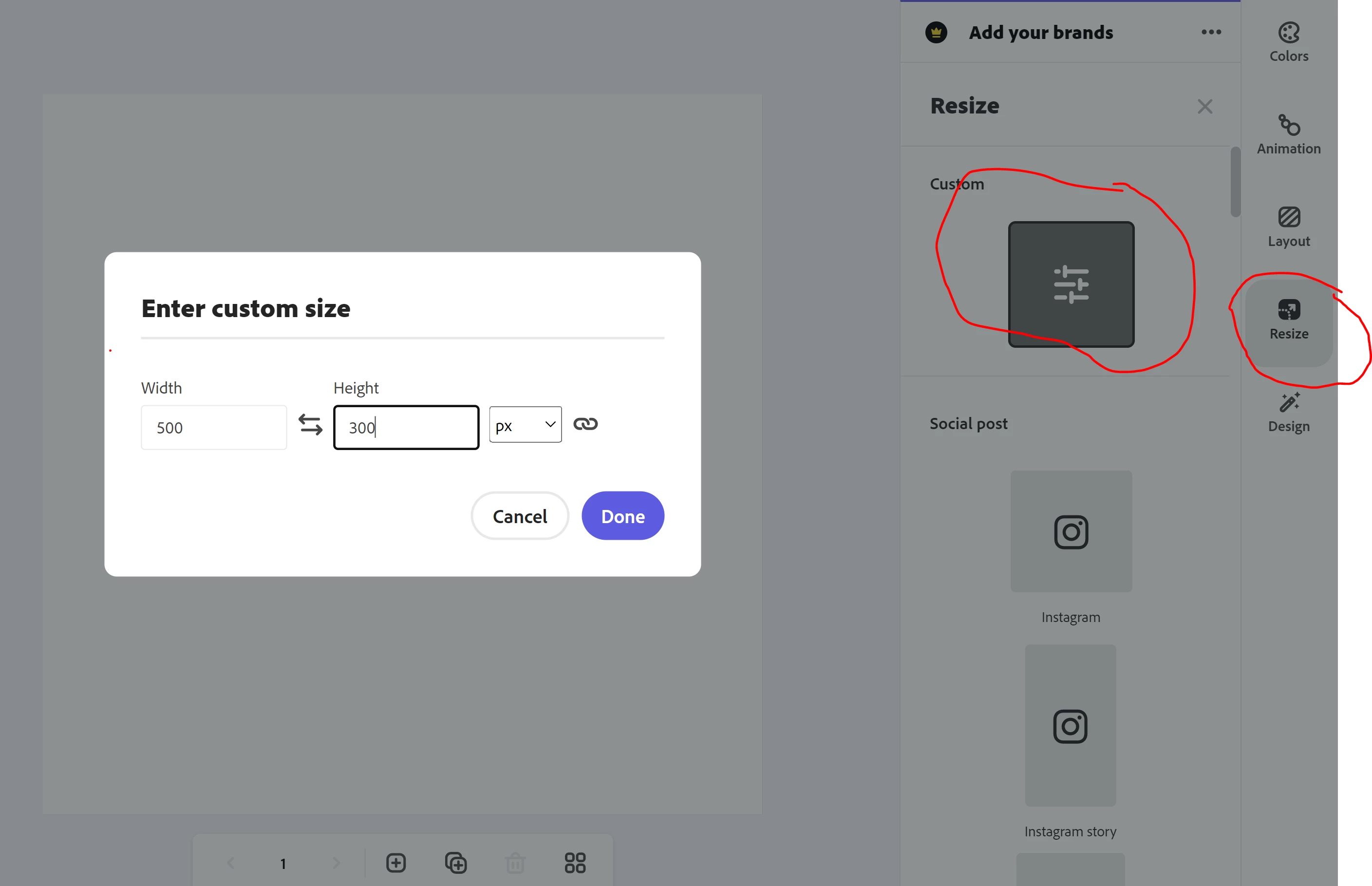
Task: Click the Done button
Action: click(x=622, y=516)
